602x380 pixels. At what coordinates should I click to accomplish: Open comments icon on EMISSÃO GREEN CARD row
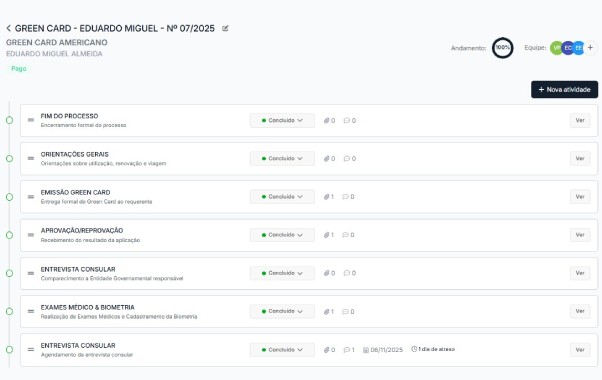(345, 197)
